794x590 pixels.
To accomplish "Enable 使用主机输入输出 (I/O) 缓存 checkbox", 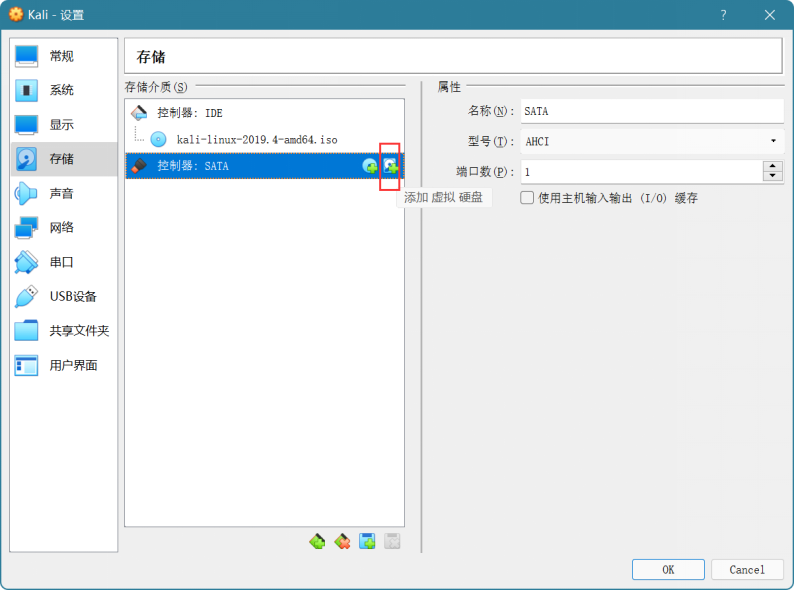I will [527, 198].
